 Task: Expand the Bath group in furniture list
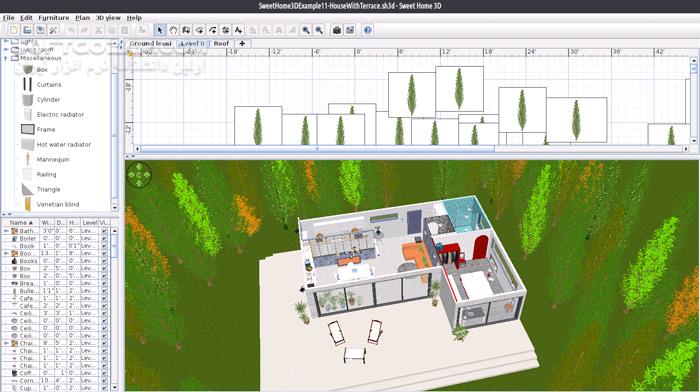[x=6, y=231]
